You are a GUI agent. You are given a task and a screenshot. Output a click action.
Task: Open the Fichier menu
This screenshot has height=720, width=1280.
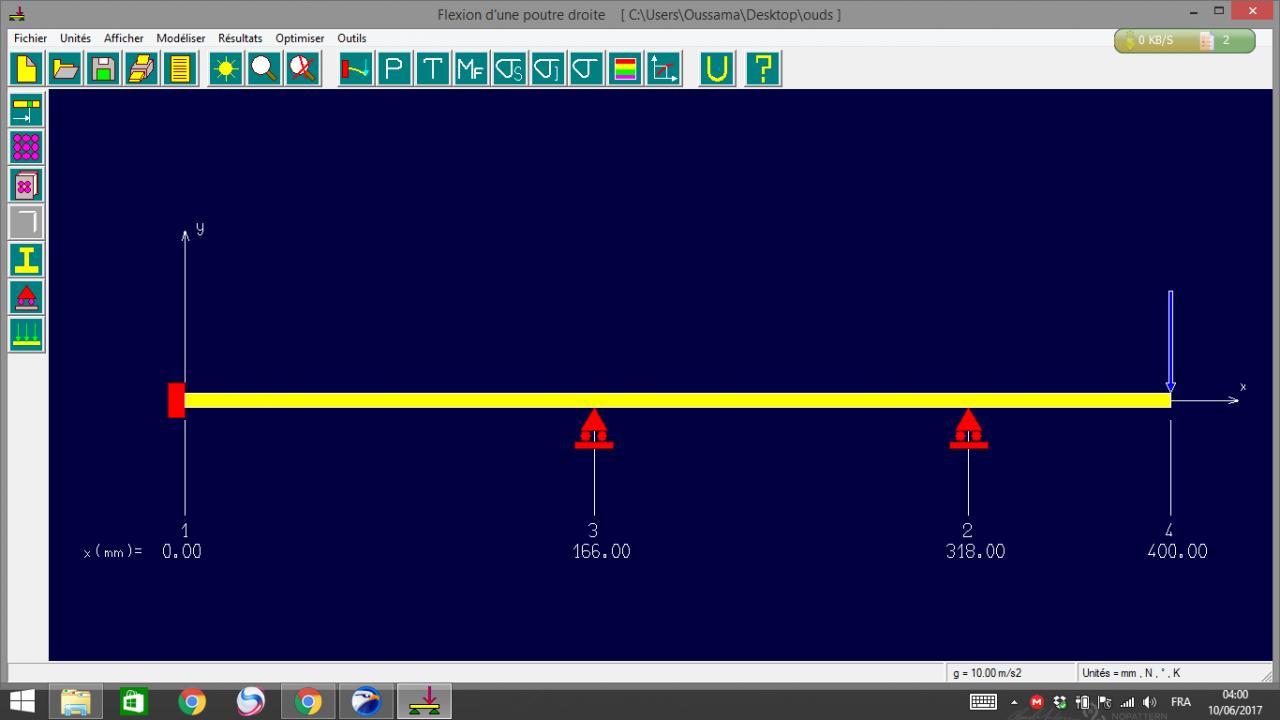(x=31, y=38)
